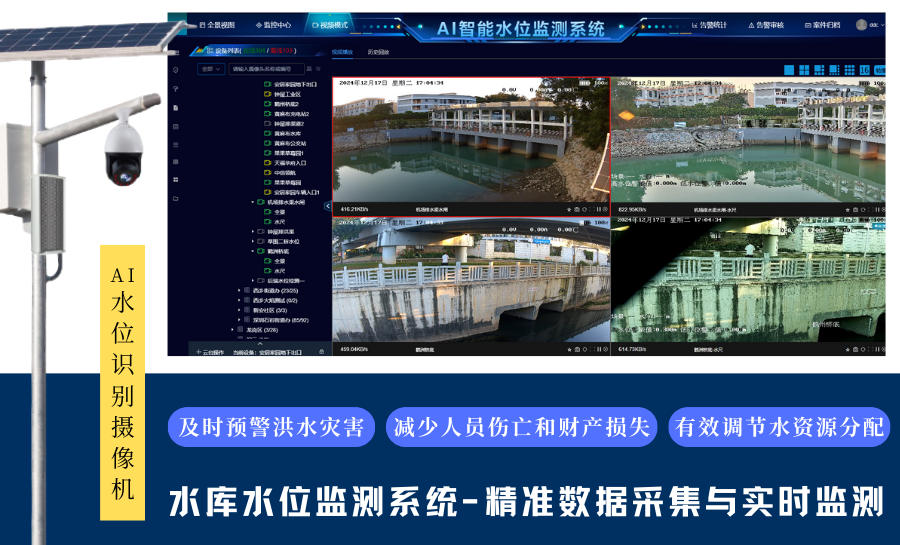Pause the top-left video pane stream

598,209
